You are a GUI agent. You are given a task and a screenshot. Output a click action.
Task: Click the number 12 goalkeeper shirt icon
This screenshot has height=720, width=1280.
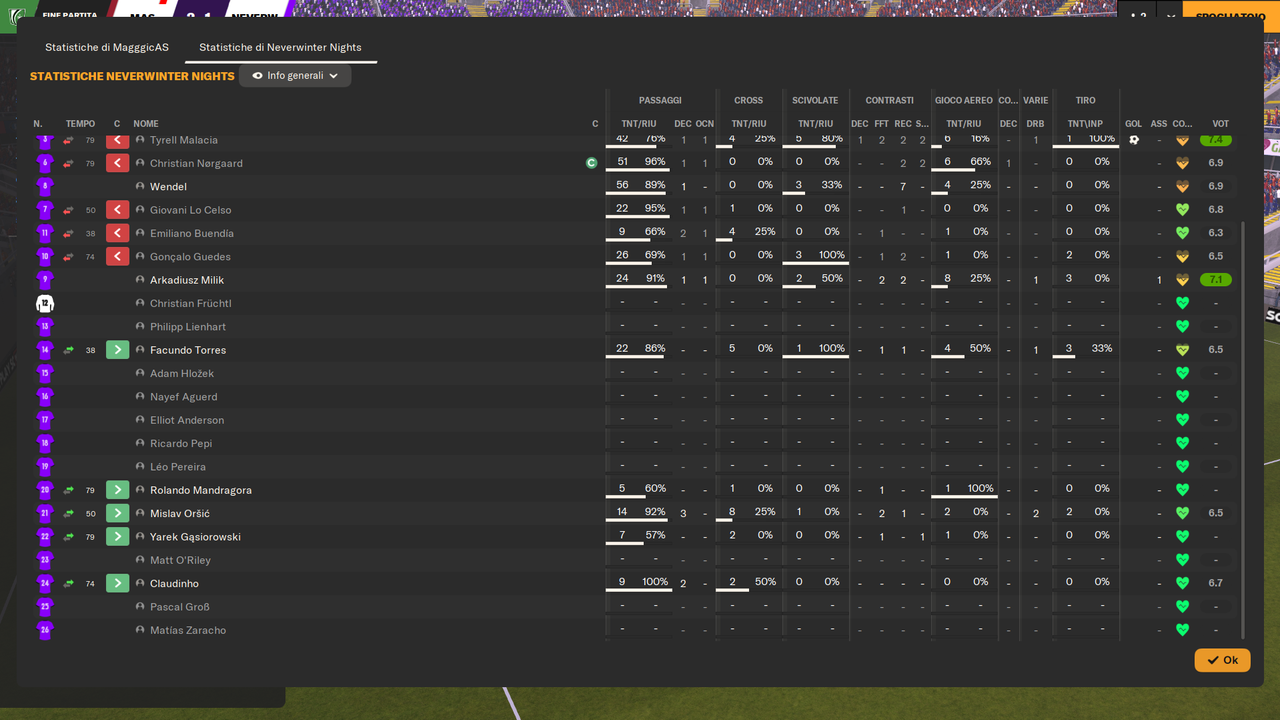[x=45, y=303]
